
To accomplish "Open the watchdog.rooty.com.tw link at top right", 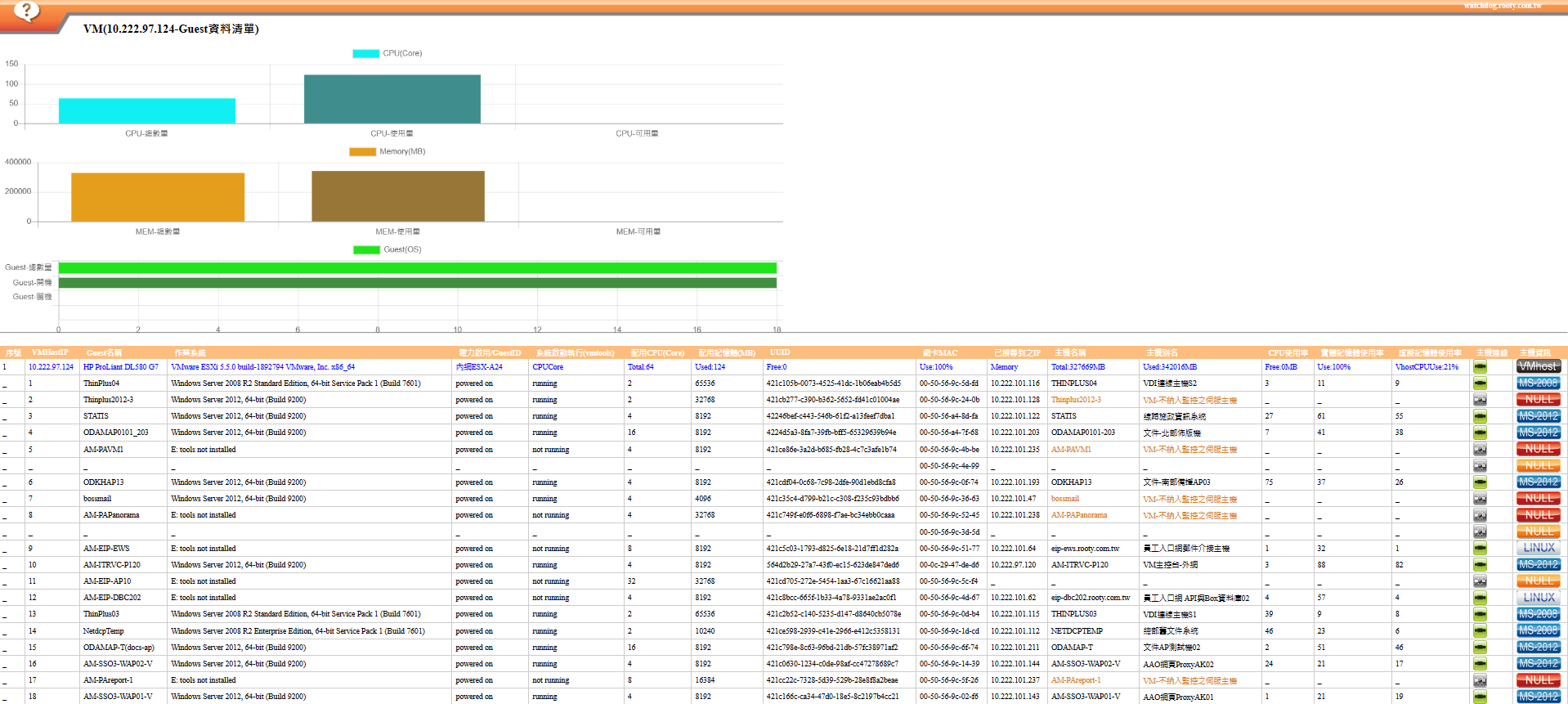I will click(1502, 6).
